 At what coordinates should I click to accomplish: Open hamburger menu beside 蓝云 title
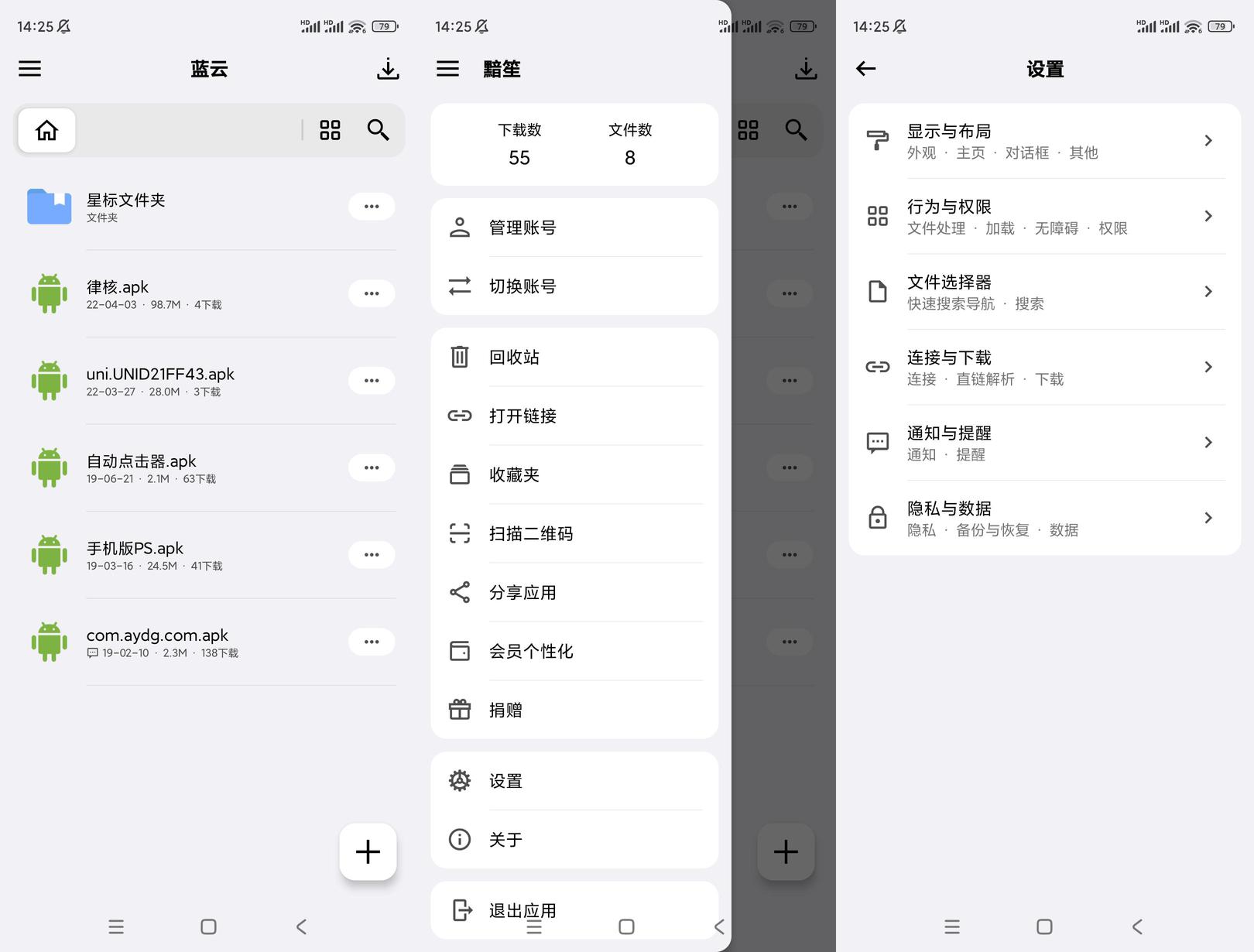[29, 69]
